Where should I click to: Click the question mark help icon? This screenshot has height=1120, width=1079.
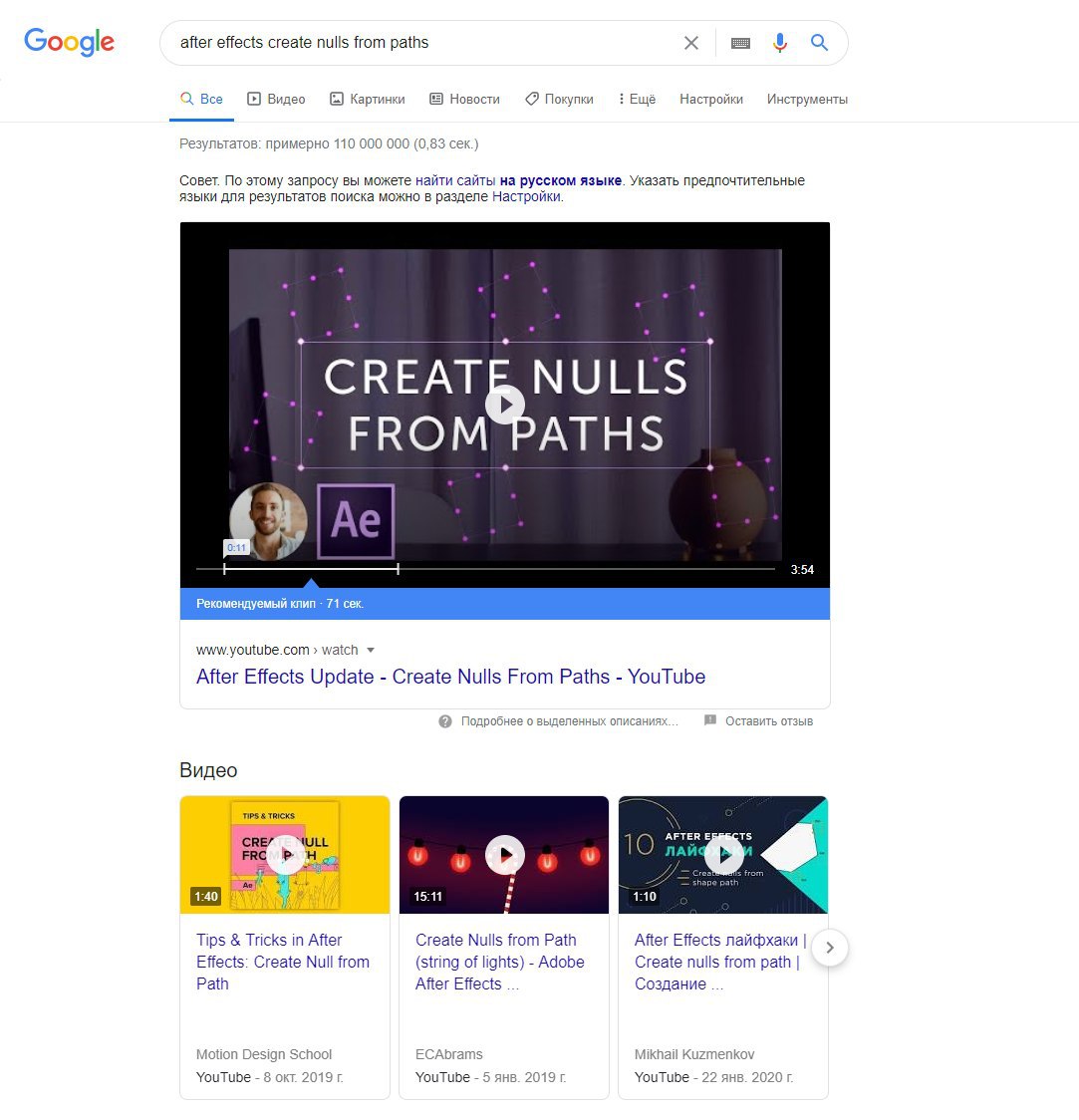445,721
